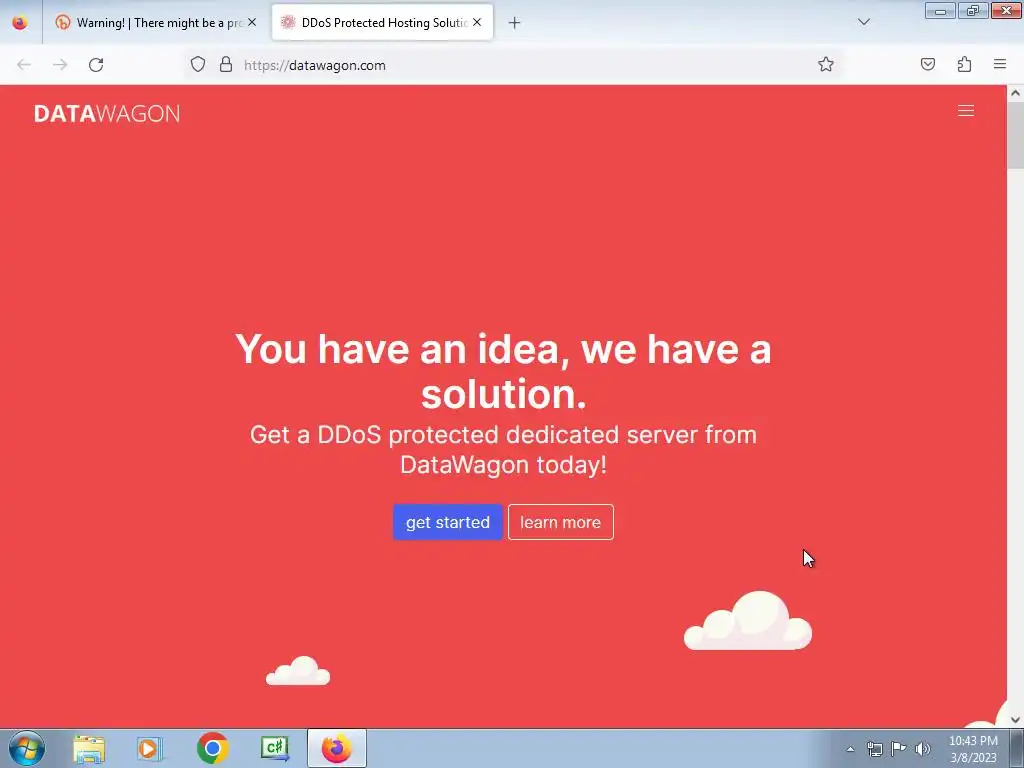Click the Firefox taskbar button
The image size is (1024, 768).
336,749
